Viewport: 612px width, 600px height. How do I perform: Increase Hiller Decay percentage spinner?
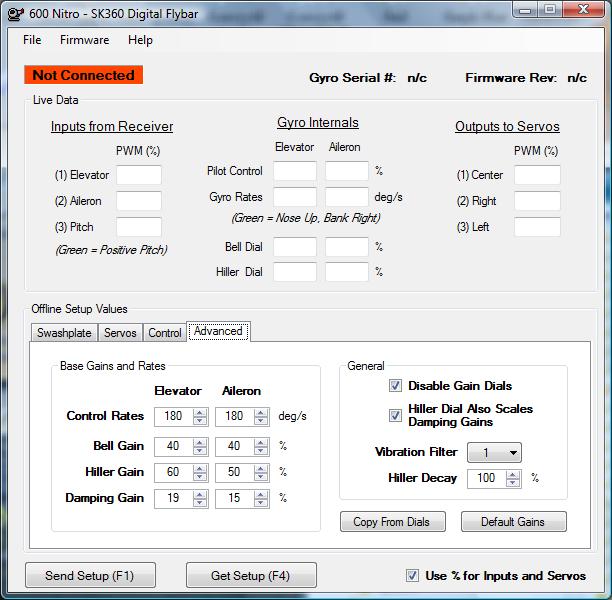pyautogui.click(x=514, y=474)
